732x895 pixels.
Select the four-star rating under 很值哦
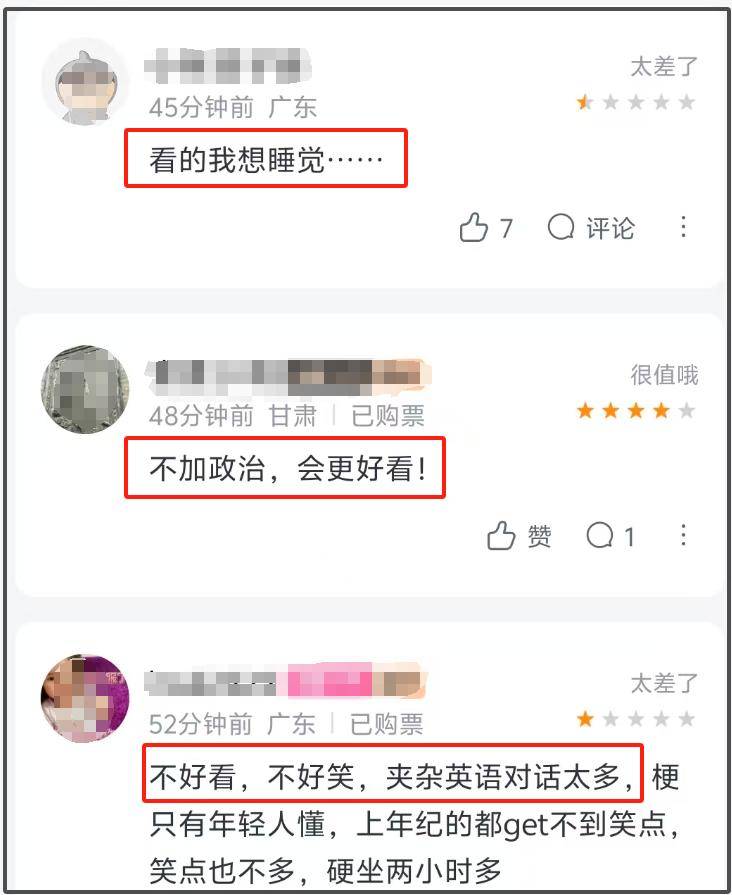[636, 410]
